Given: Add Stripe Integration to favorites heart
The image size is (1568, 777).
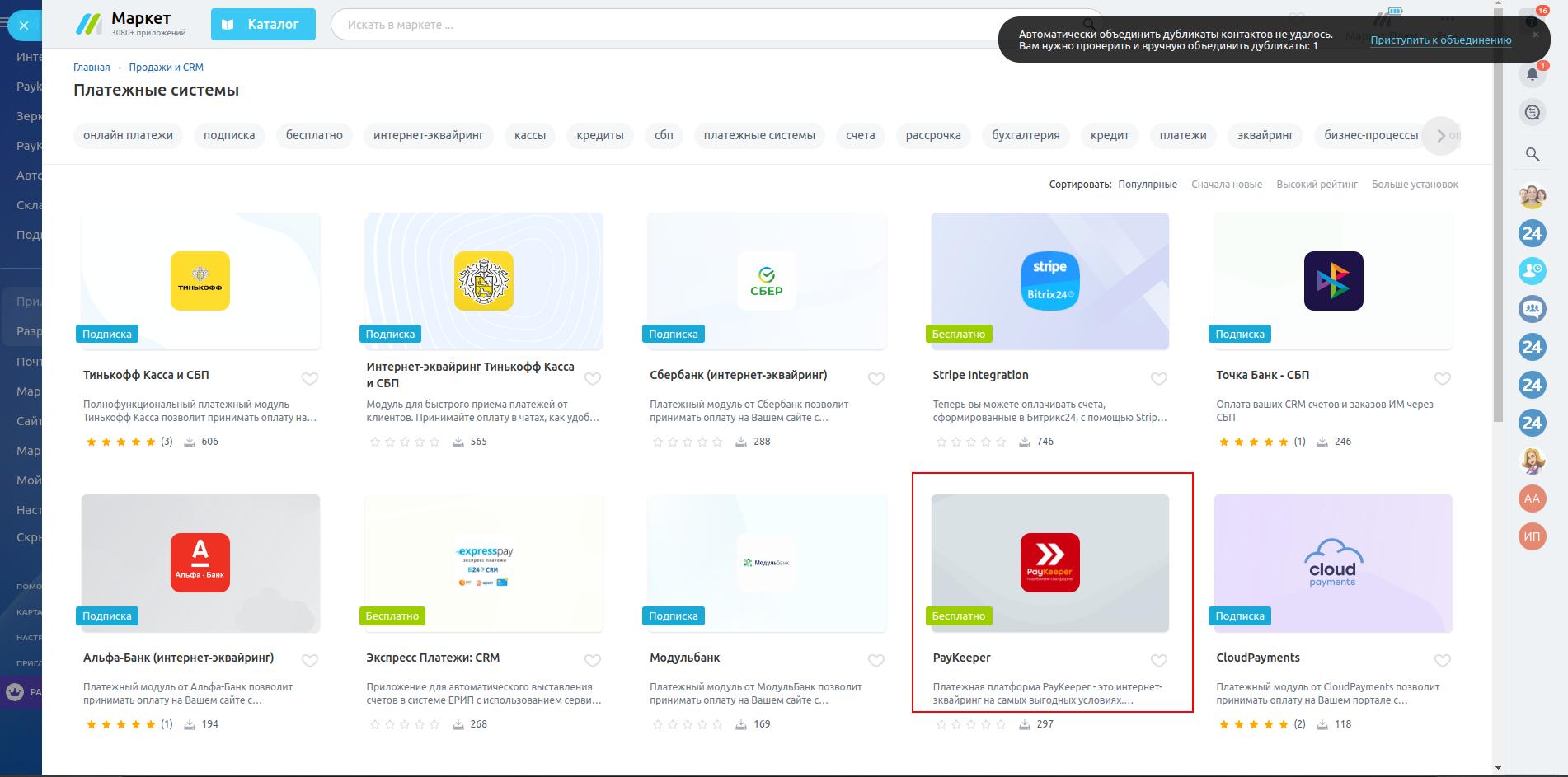Looking at the screenshot, I should (x=1158, y=379).
